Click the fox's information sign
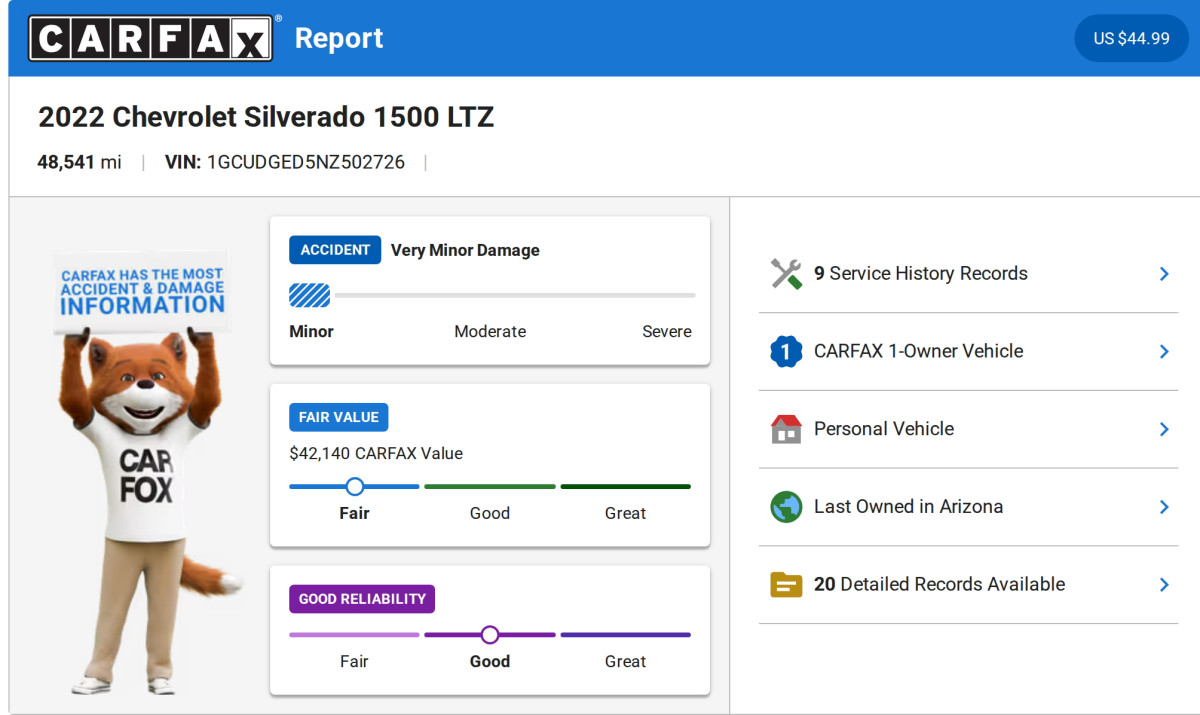Viewport: 1200px width, 715px height. pos(141,291)
